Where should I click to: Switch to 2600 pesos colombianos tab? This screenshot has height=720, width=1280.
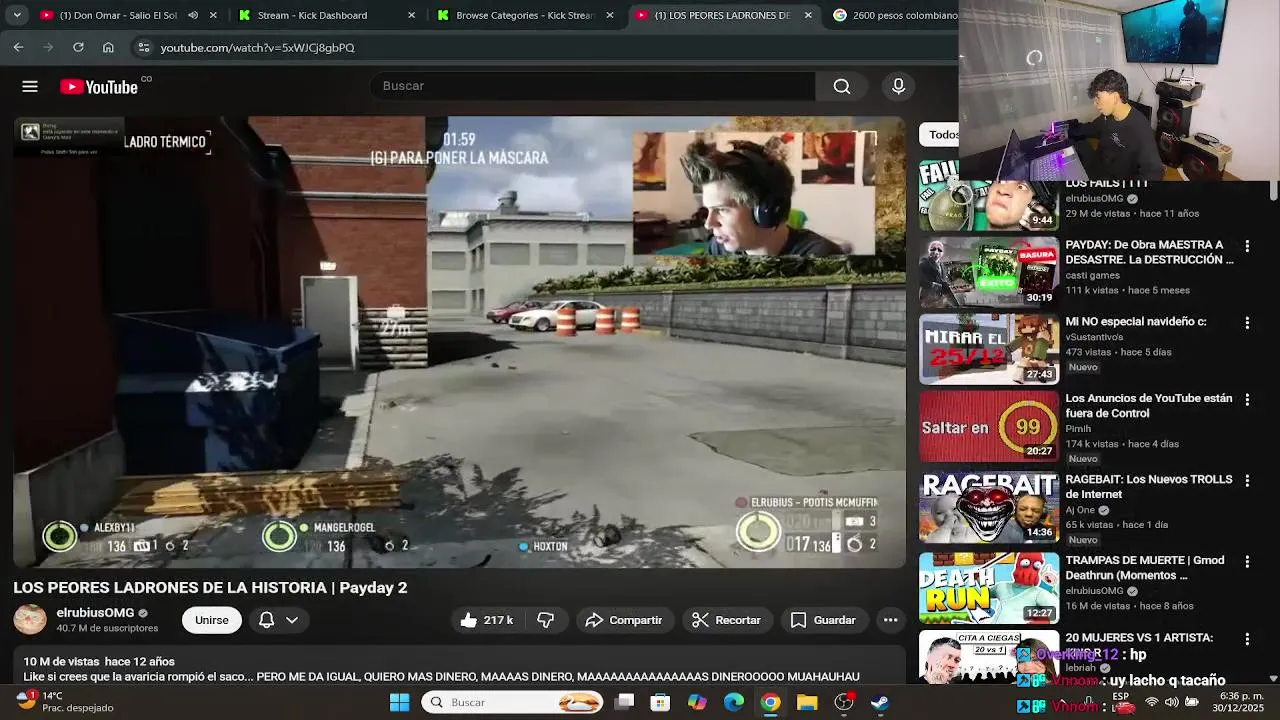[x=893, y=15]
